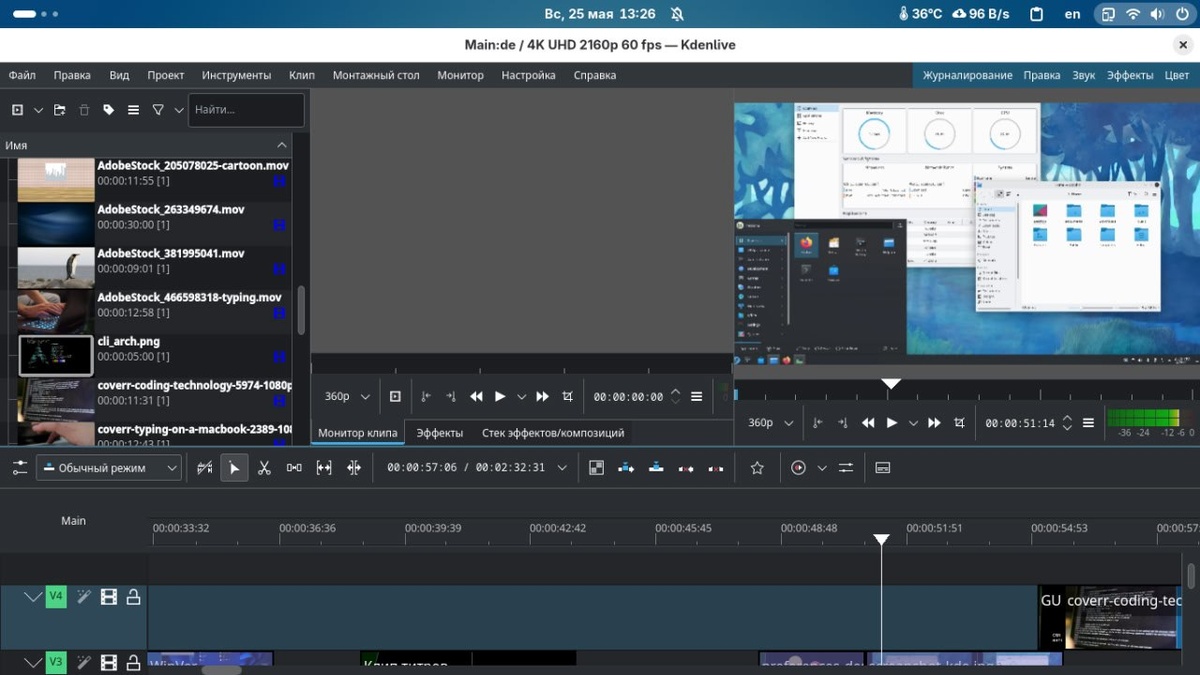The image size is (1200, 675).
Task: Toggle video visibility for track V4
Action: (x=109, y=597)
